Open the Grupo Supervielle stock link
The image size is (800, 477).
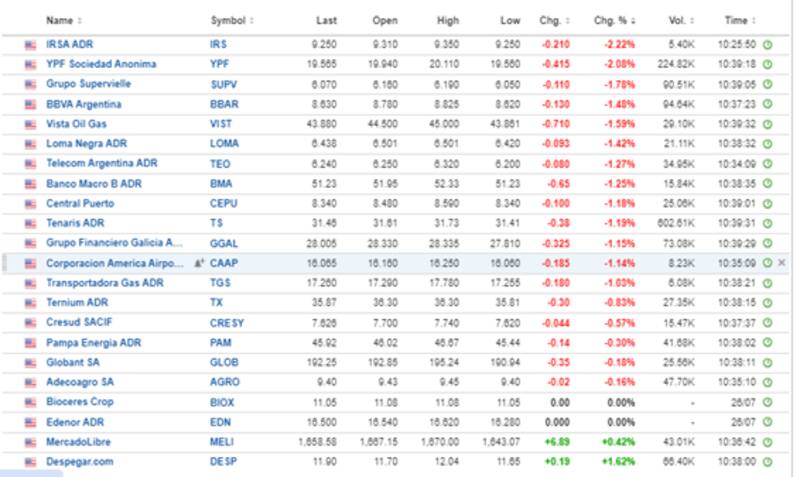coord(88,84)
